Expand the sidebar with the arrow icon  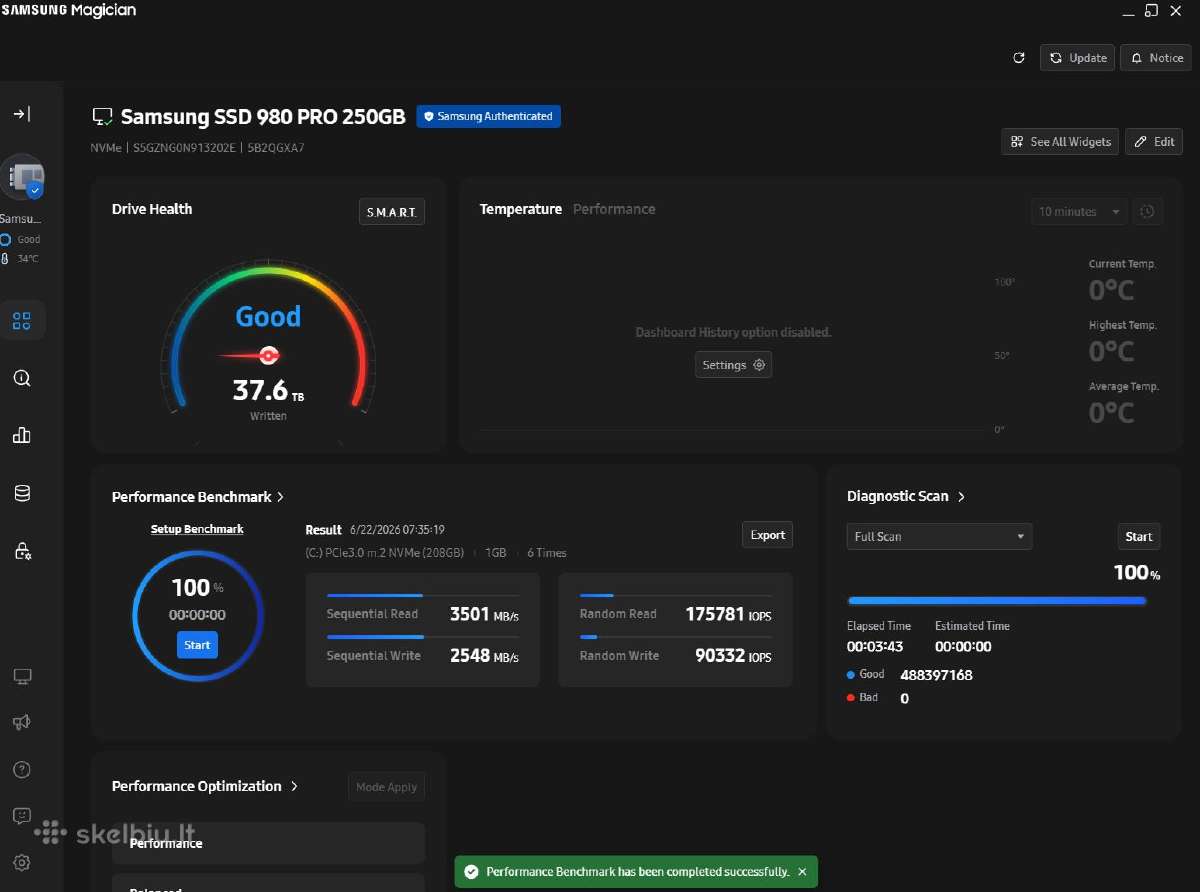click(22, 114)
